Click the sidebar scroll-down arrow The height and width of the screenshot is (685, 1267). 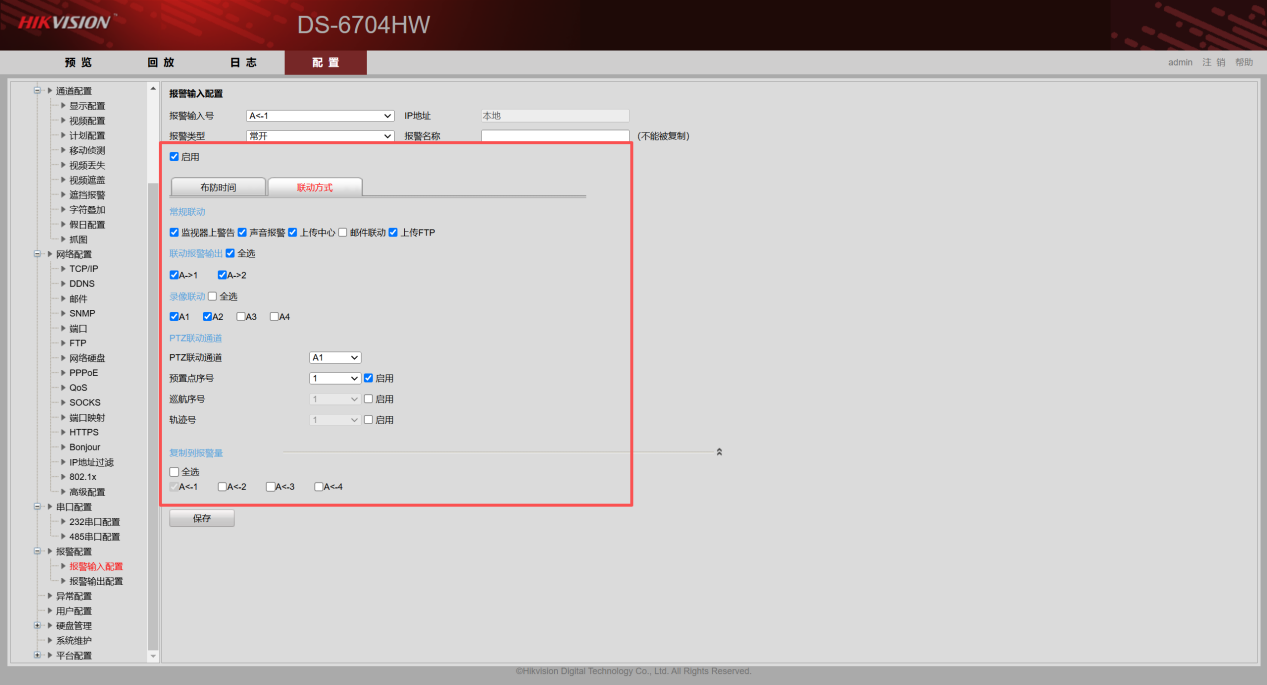coord(153,656)
